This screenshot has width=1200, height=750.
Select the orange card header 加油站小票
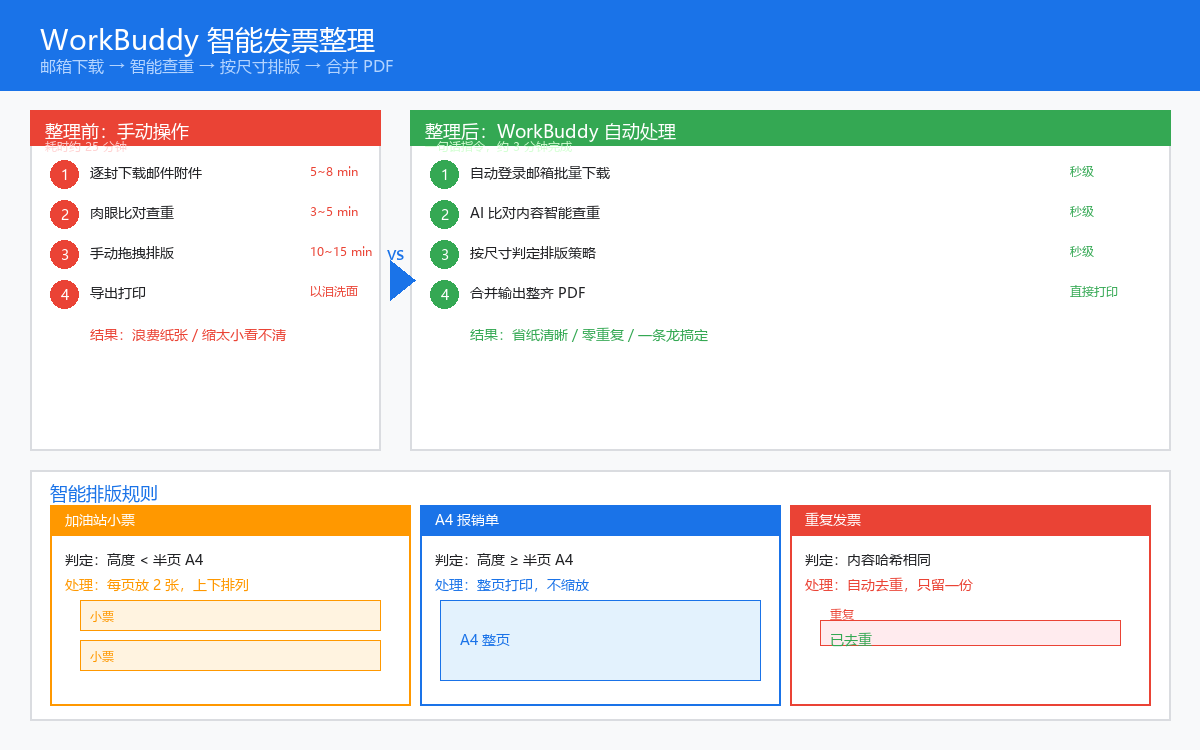point(230,520)
